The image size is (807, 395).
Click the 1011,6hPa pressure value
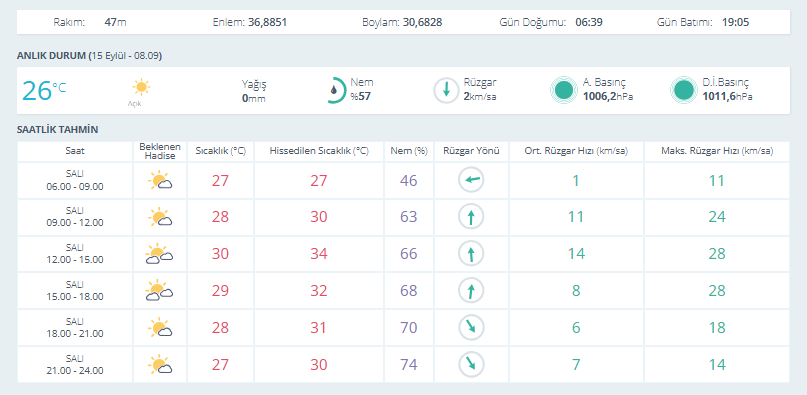(727, 96)
